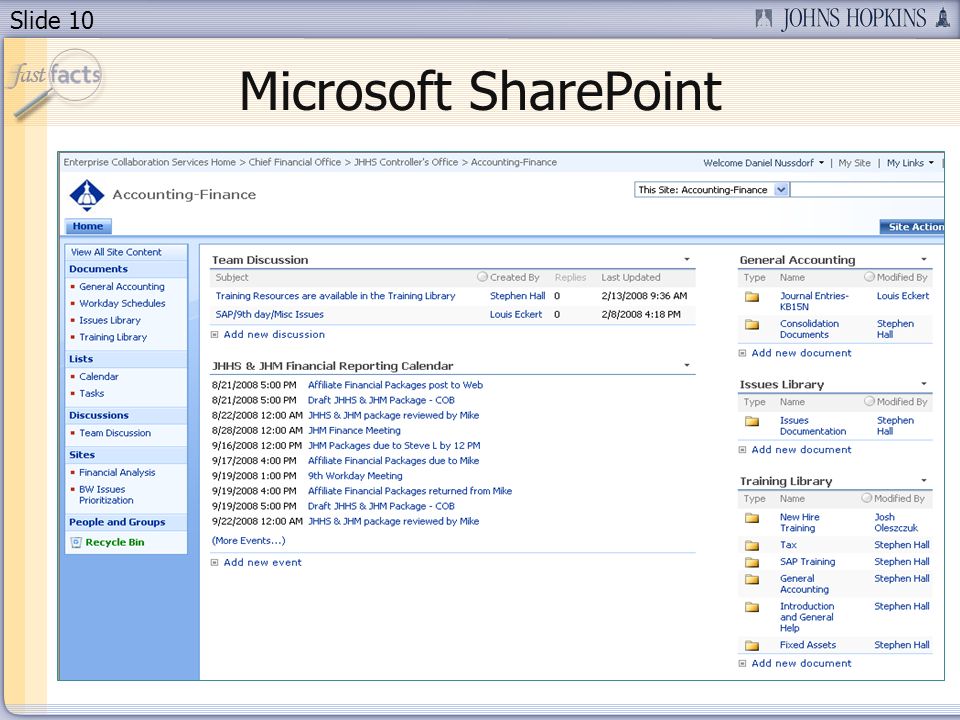
Task: Sort by the Last Updated column header
Action: click(x=631, y=277)
